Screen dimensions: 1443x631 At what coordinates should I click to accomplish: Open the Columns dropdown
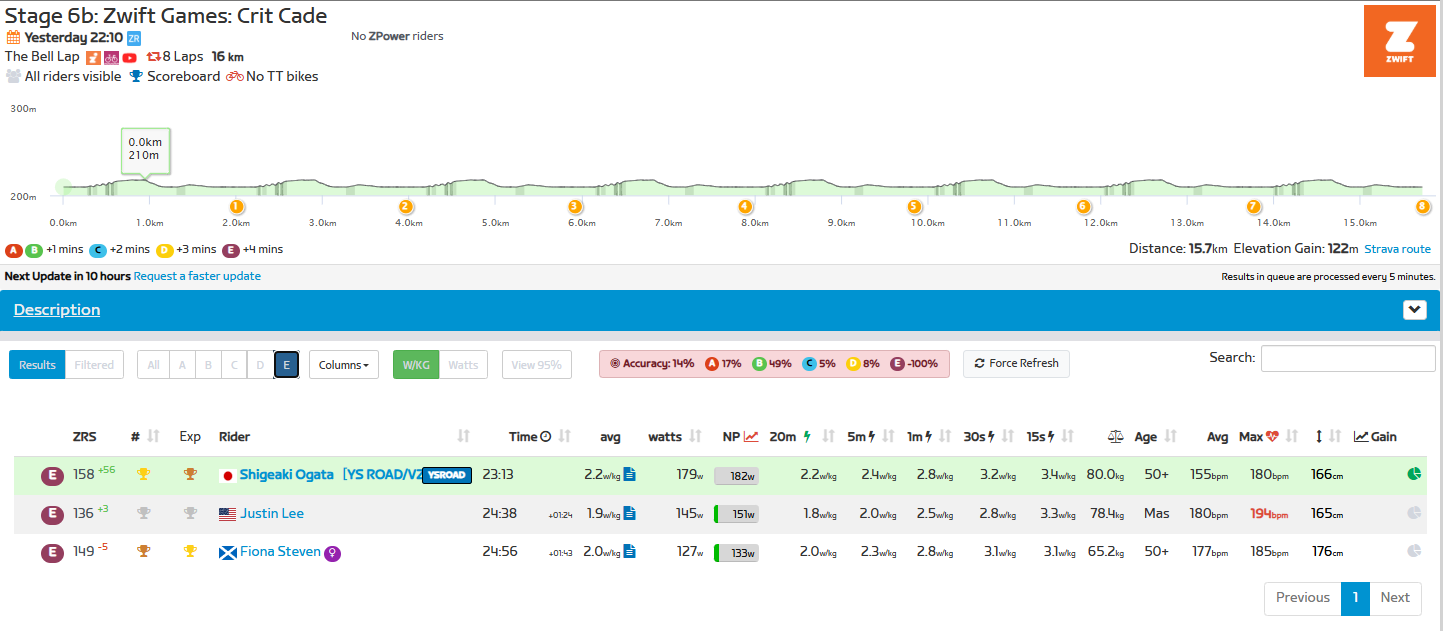(343, 365)
